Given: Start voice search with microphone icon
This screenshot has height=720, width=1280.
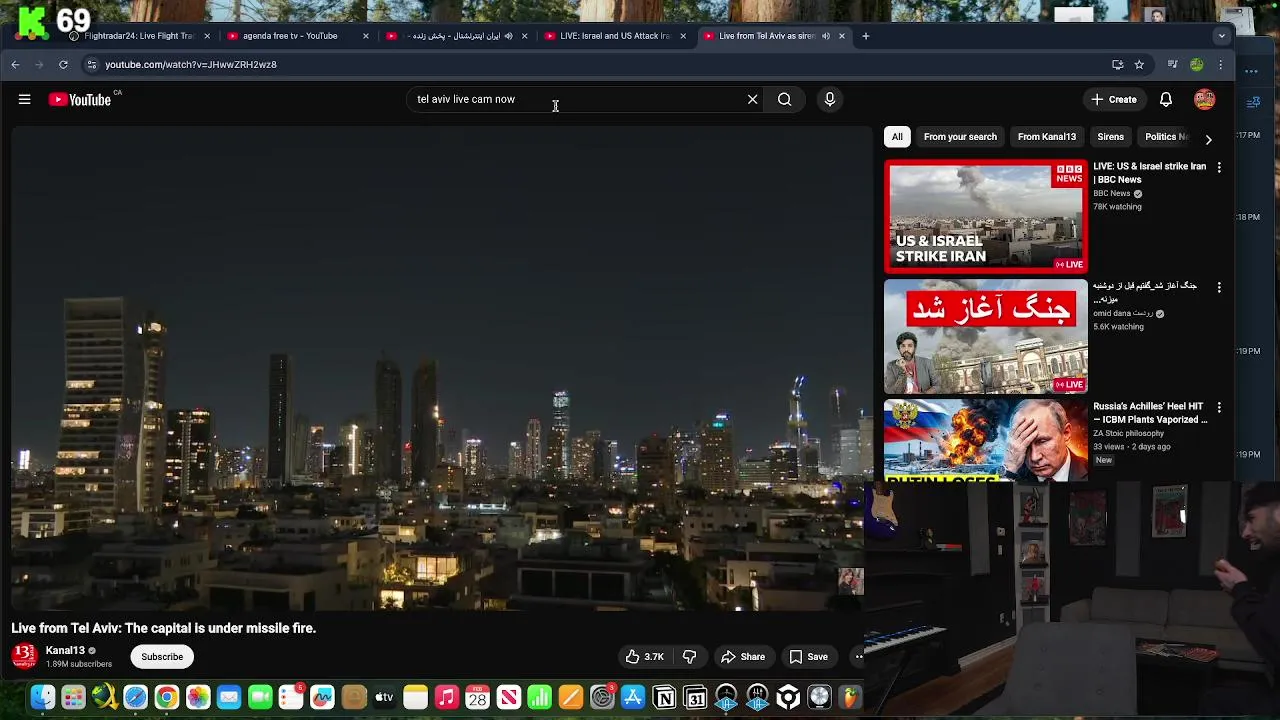Looking at the screenshot, I should tap(829, 99).
